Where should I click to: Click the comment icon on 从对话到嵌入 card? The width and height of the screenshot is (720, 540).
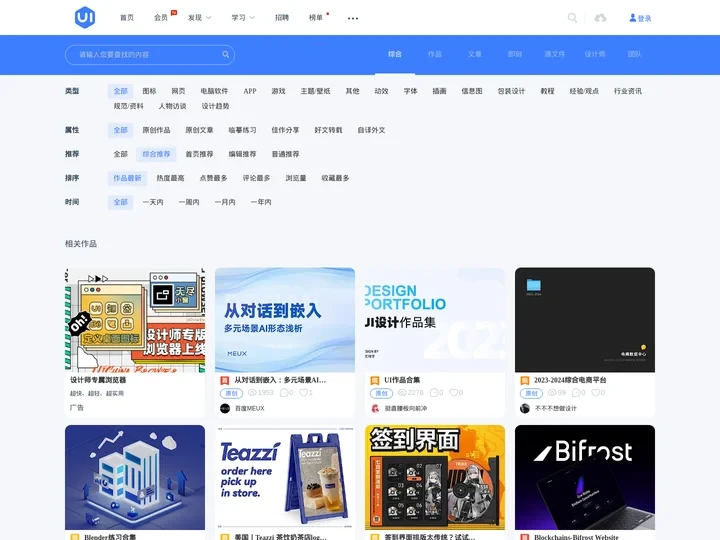(284, 393)
